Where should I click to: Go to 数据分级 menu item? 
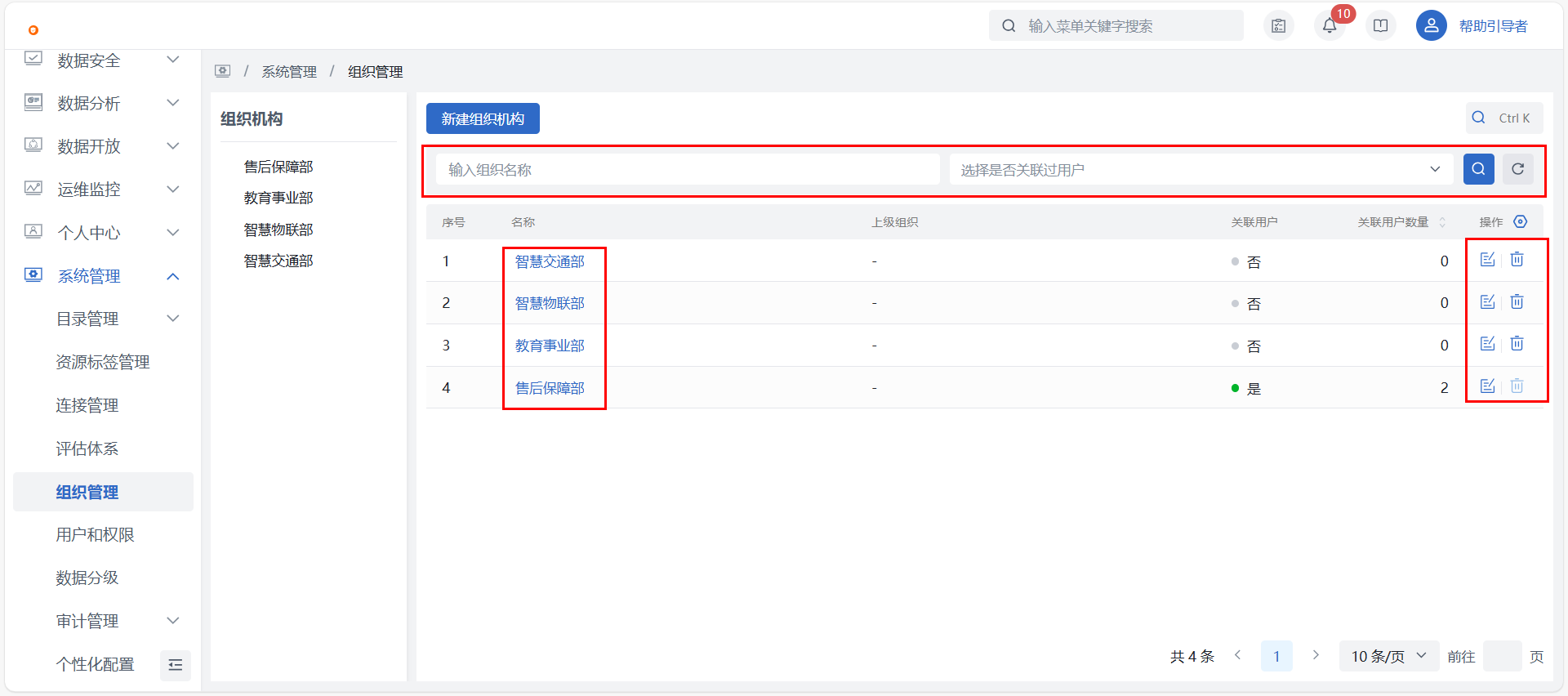tap(87, 578)
